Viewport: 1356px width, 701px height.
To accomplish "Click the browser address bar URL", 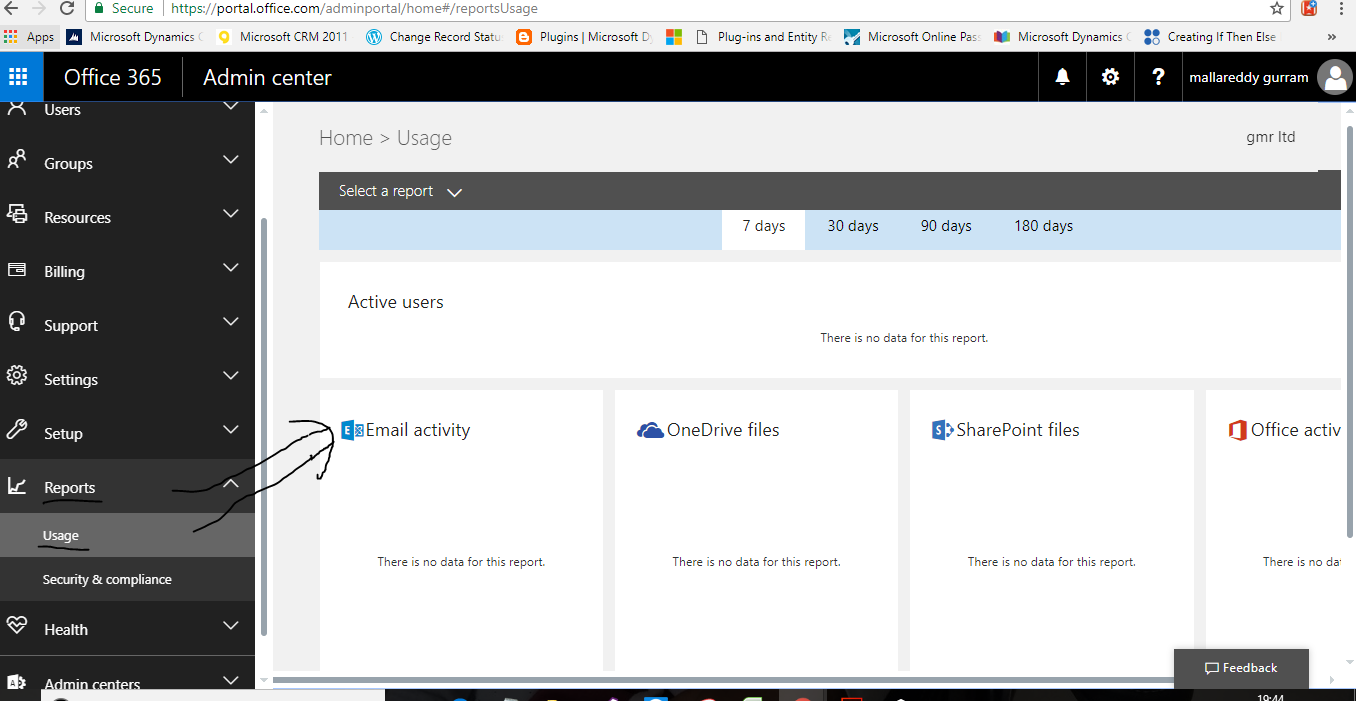I will pyautogui.click(x=353, y=8).
